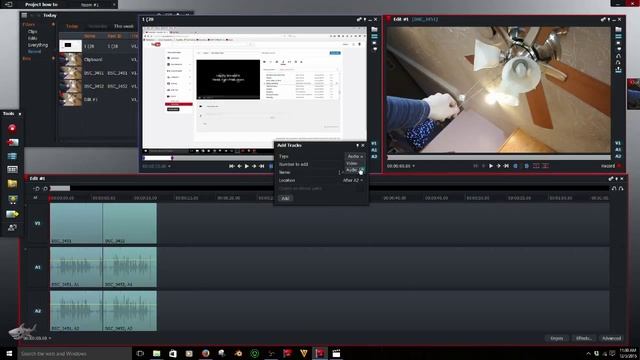Open the blue list tool in Tools panel
Screen dimensions: 640x360
12,156
